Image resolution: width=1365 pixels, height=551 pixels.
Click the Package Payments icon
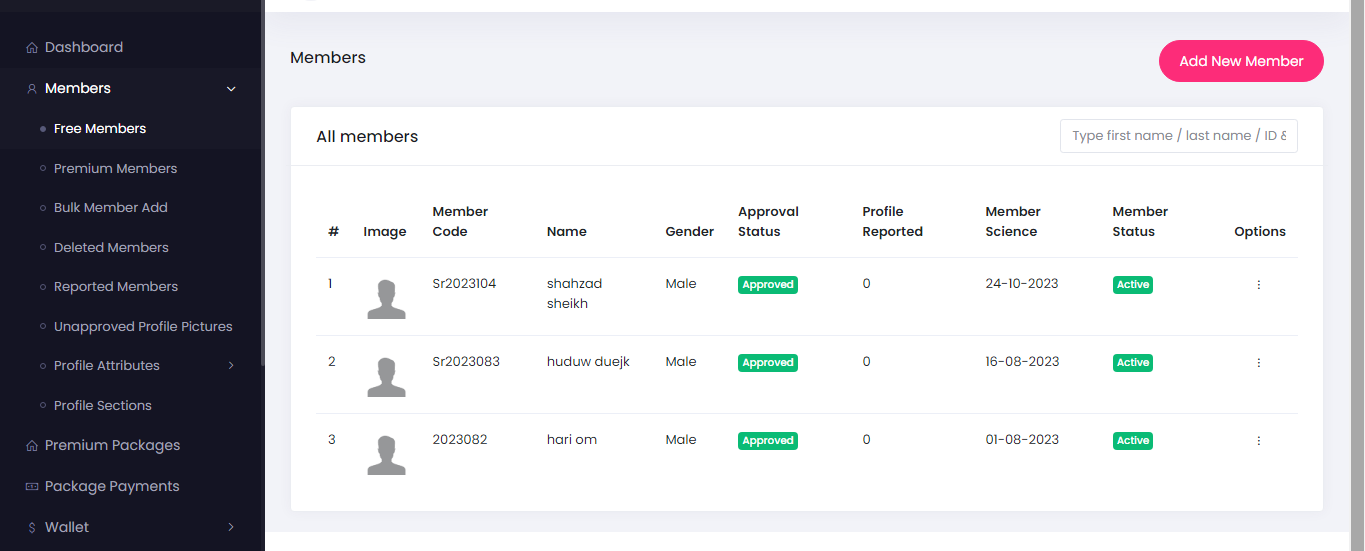pos(32,487)
